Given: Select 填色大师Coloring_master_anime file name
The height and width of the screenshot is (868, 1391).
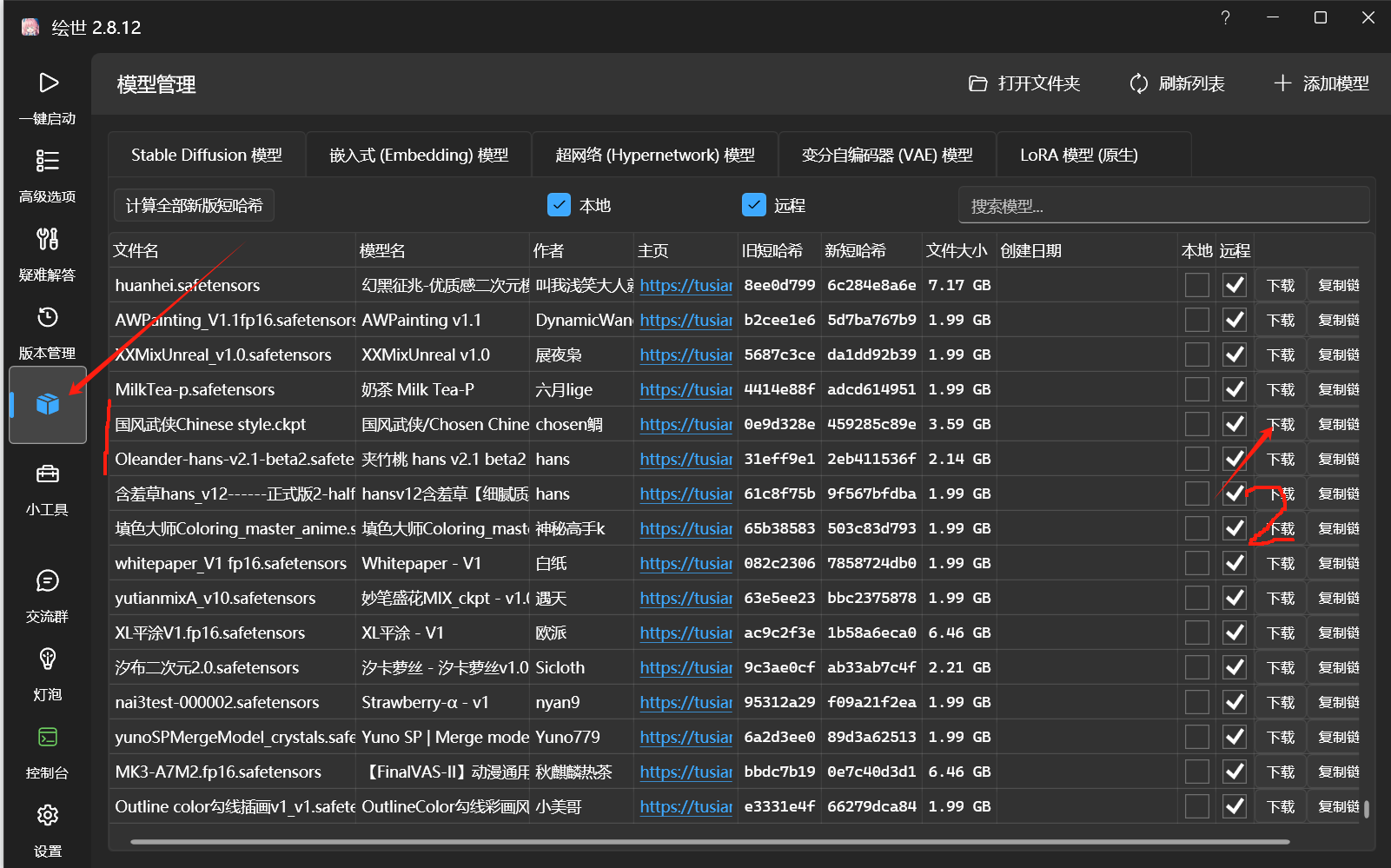Looking at the screenshot, I should [235, 528].
